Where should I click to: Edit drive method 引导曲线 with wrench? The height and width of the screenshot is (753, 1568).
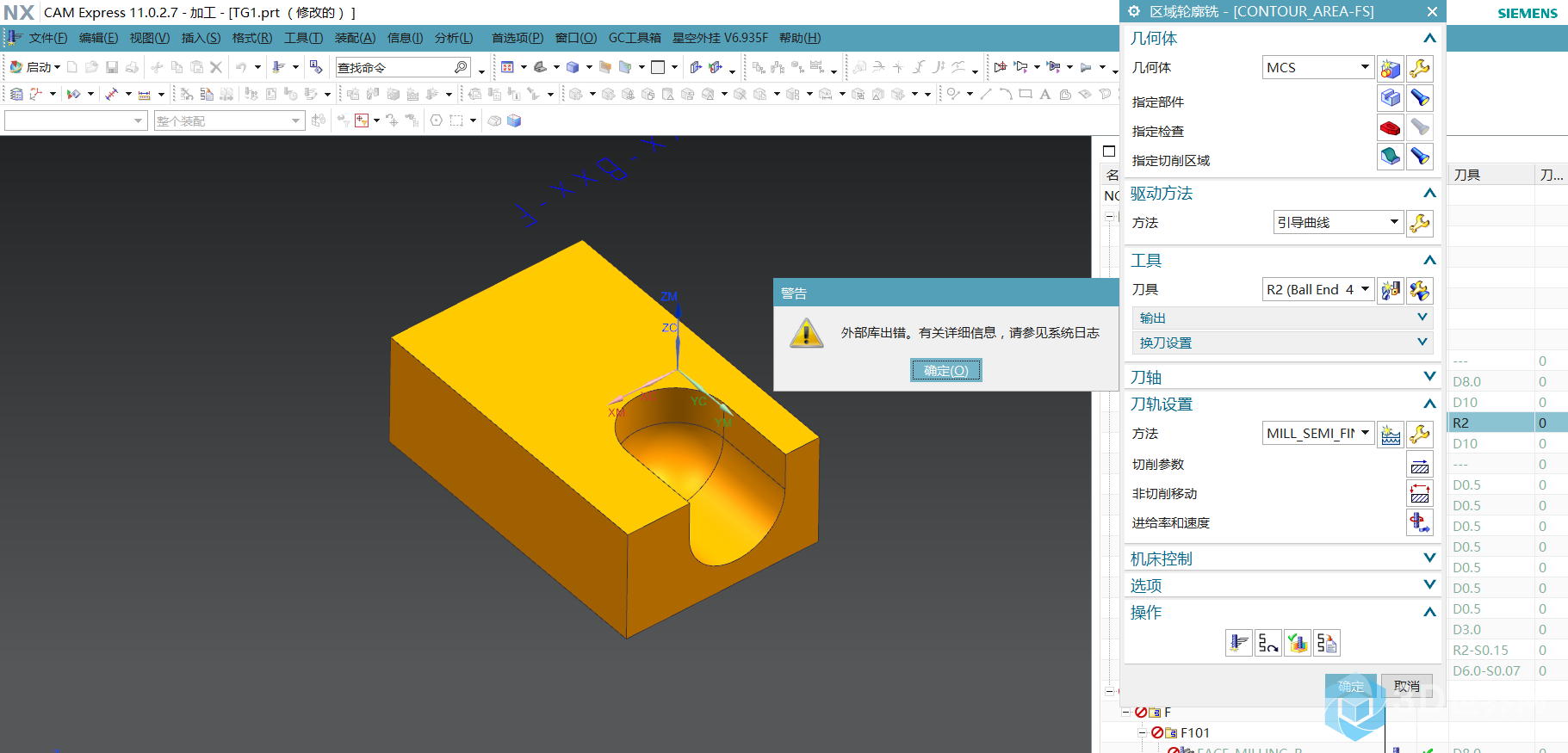pos(1419,223)
